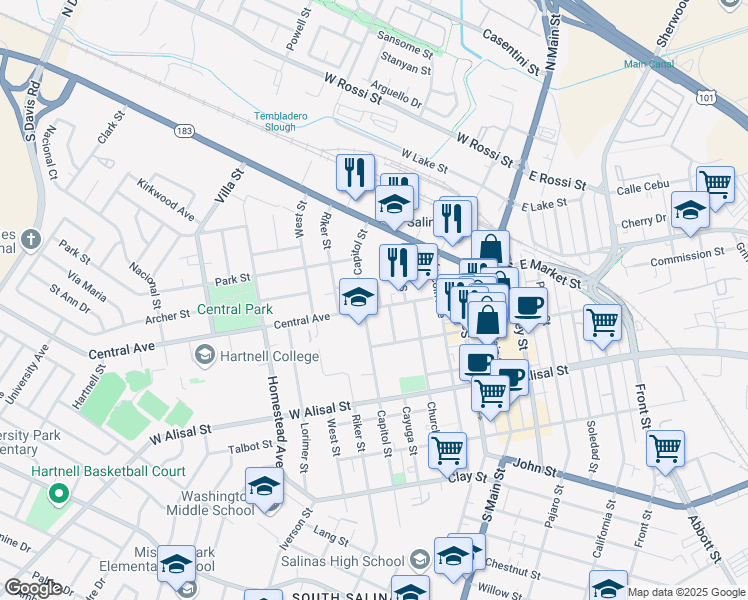Click the Talbot St label
Image resolution: width=748 pixels, height=600 pixels.
point(250,447)
